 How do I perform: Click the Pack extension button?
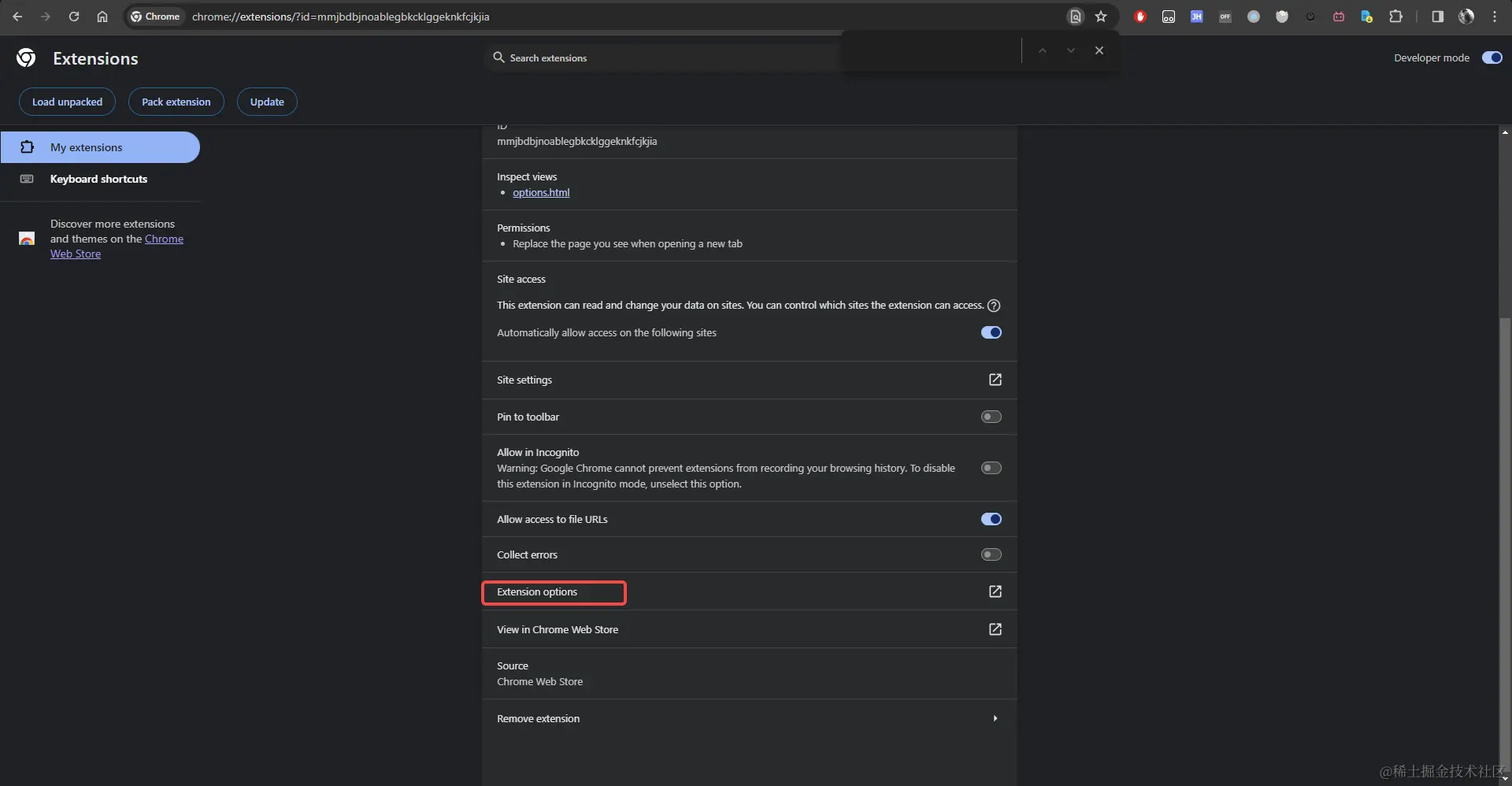[x=176, y=102]
